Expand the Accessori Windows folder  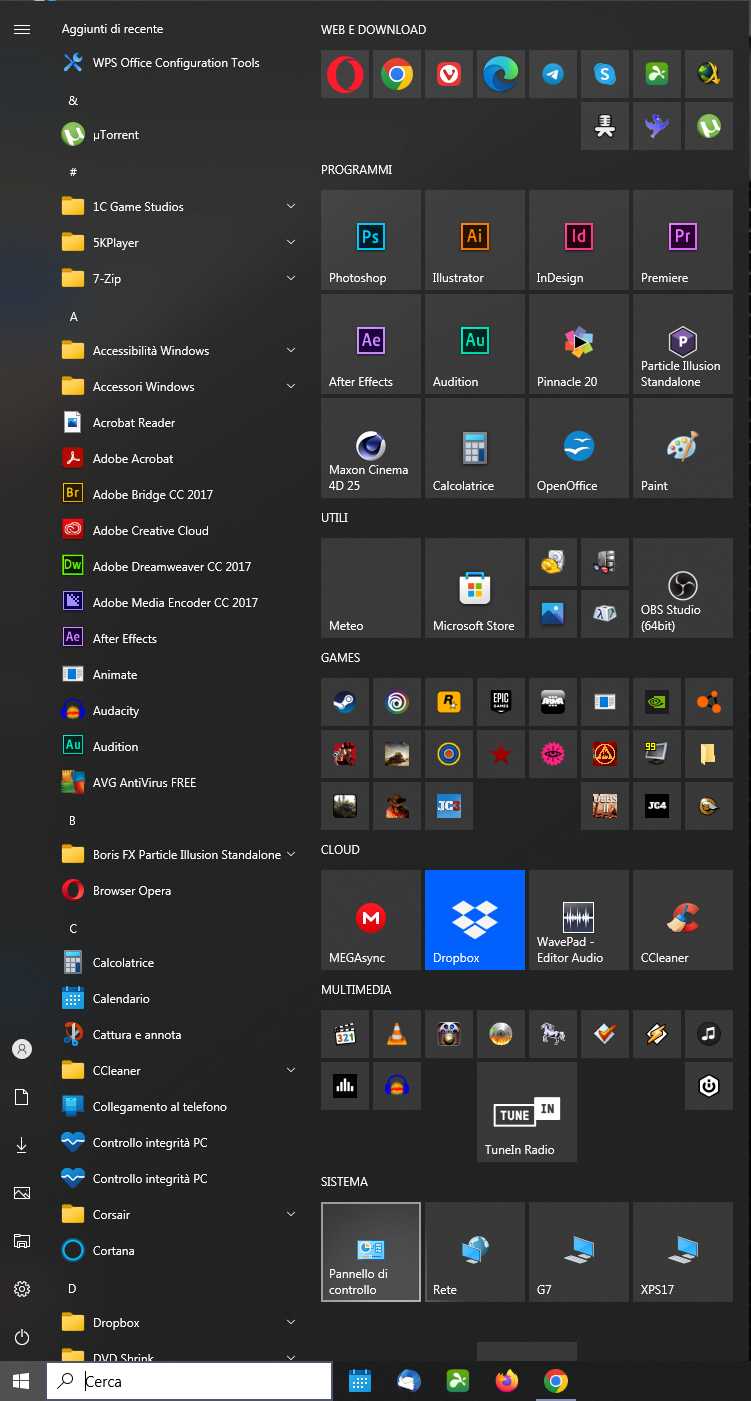tap(180, 387)
